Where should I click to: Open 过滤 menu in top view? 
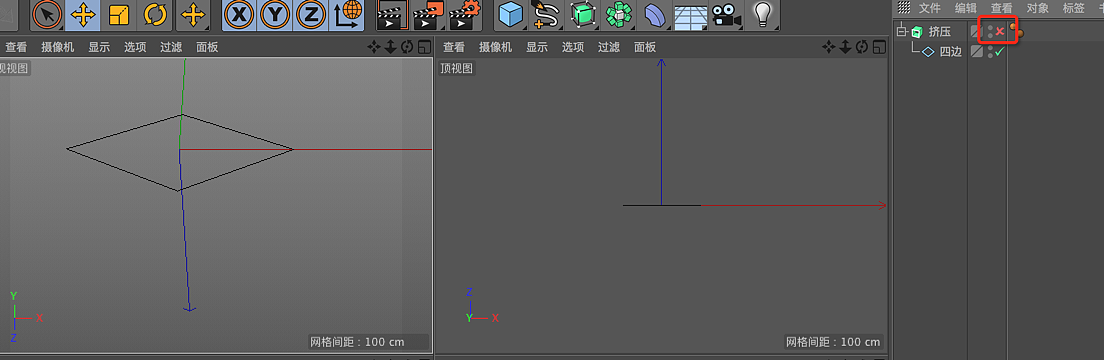click(x=609, y=47)
